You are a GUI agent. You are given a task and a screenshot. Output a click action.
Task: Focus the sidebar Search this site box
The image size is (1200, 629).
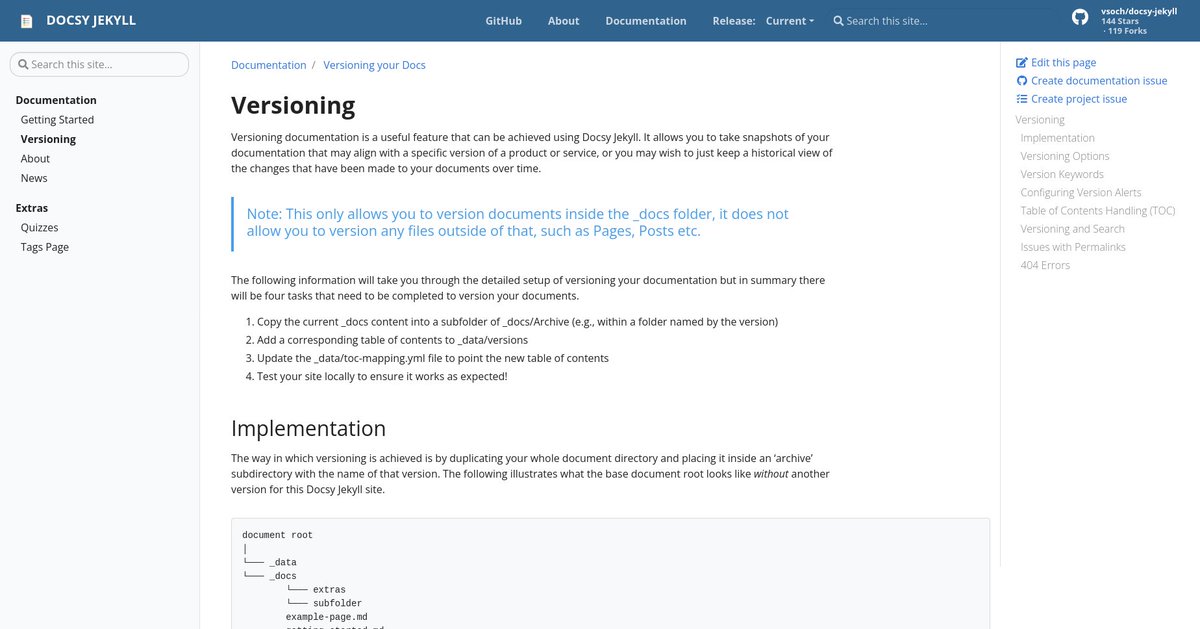pos(99,64)
